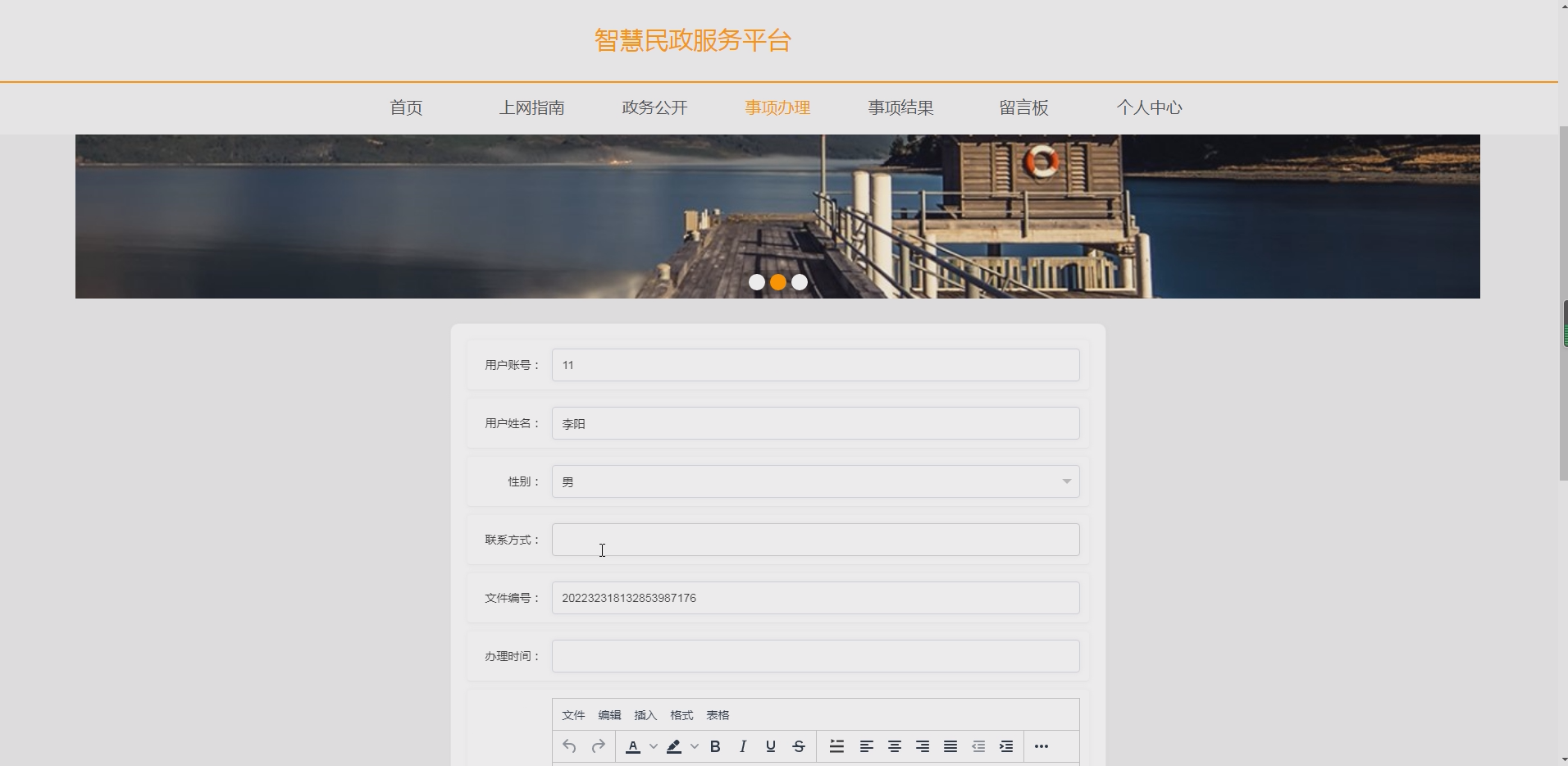
Task: Click the 用户账号 input field
Action: 816,365
